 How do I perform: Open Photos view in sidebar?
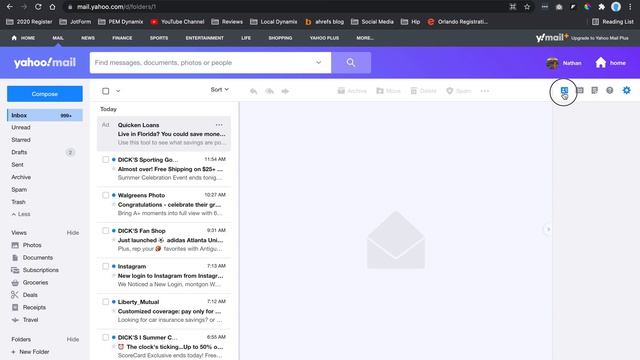coord(27,245)
